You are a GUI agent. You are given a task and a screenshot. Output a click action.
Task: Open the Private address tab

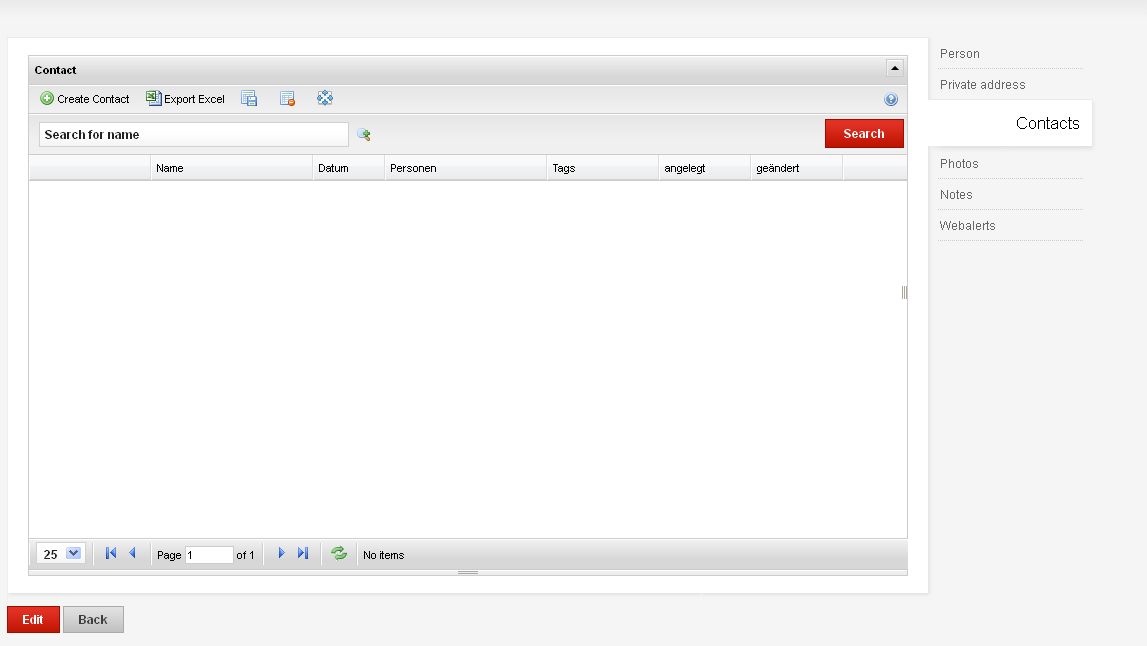(982, 85)
